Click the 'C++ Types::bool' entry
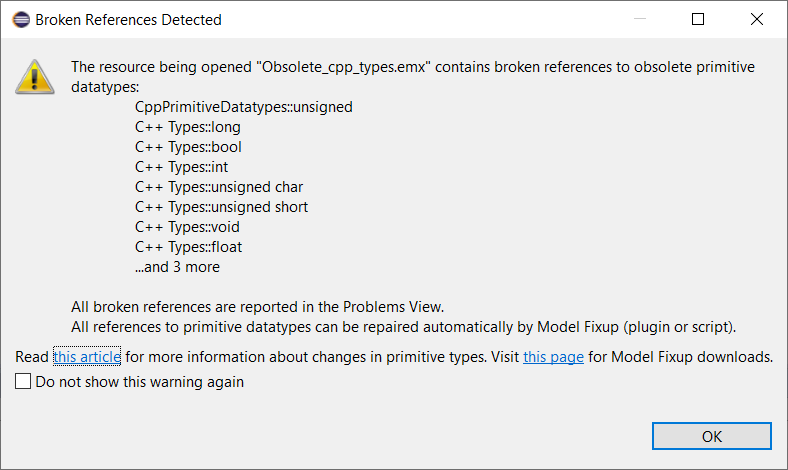 pos(188,147)
